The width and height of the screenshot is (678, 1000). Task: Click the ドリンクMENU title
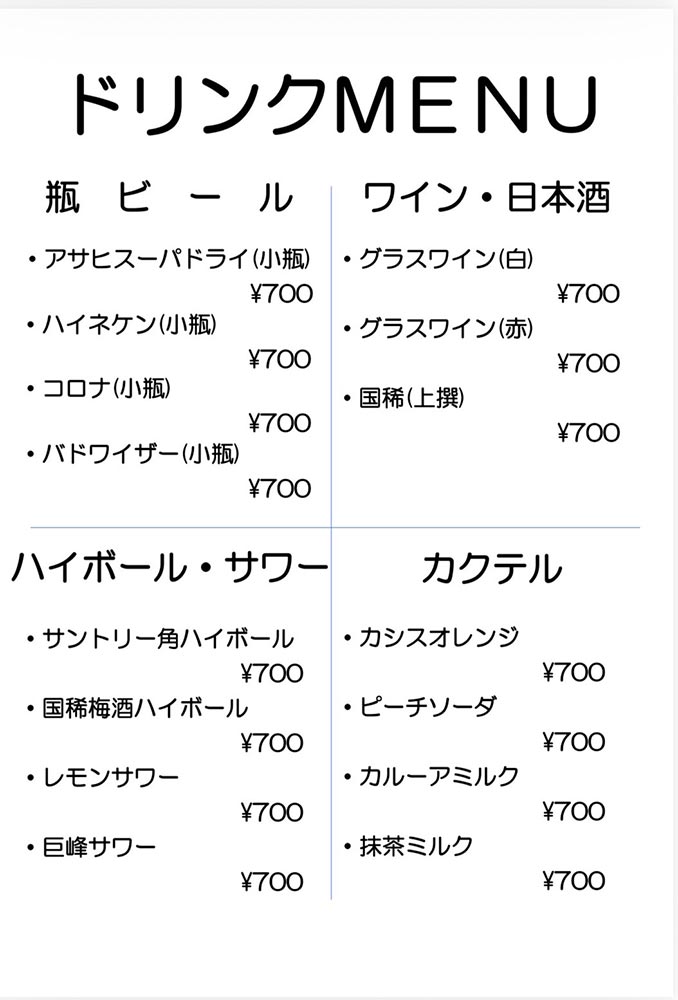334,106
